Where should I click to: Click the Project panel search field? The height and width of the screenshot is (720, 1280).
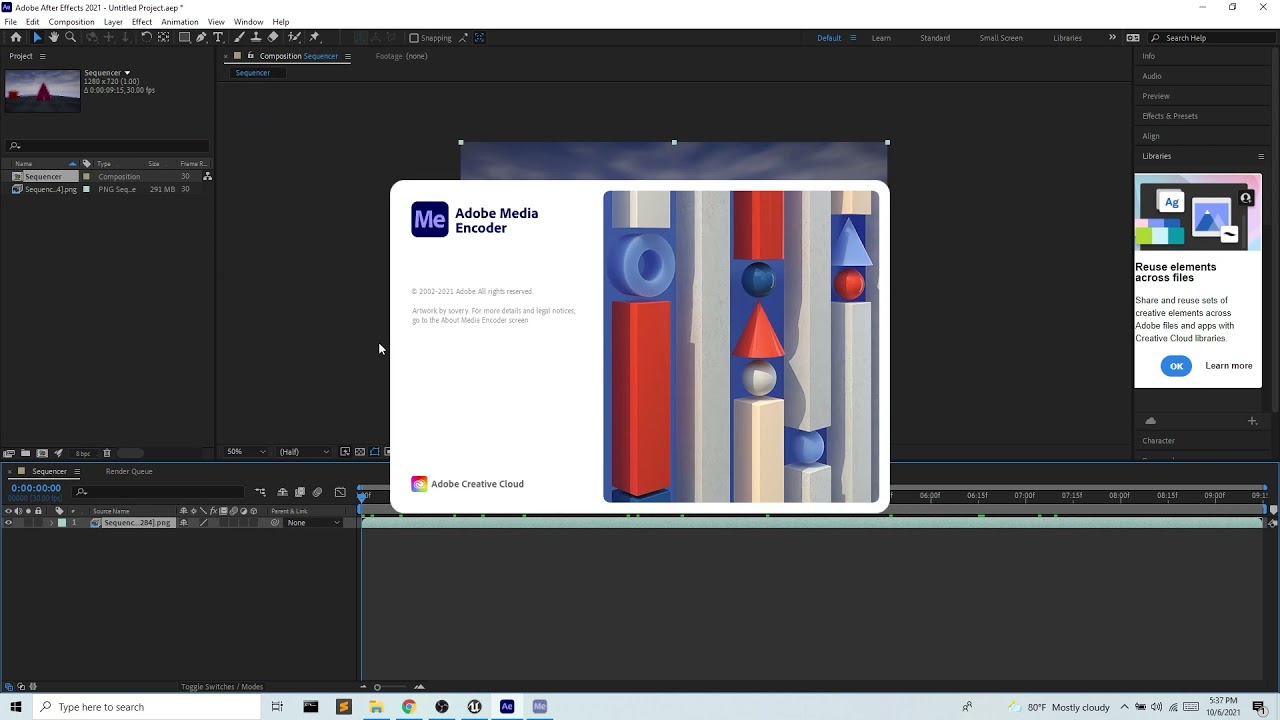click(107, 146)
